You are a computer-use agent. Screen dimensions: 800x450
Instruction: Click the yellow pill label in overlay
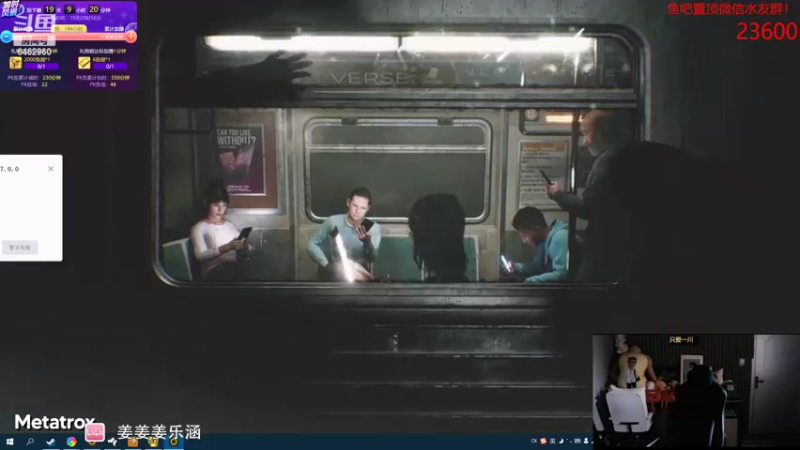[x=70, y=29]
